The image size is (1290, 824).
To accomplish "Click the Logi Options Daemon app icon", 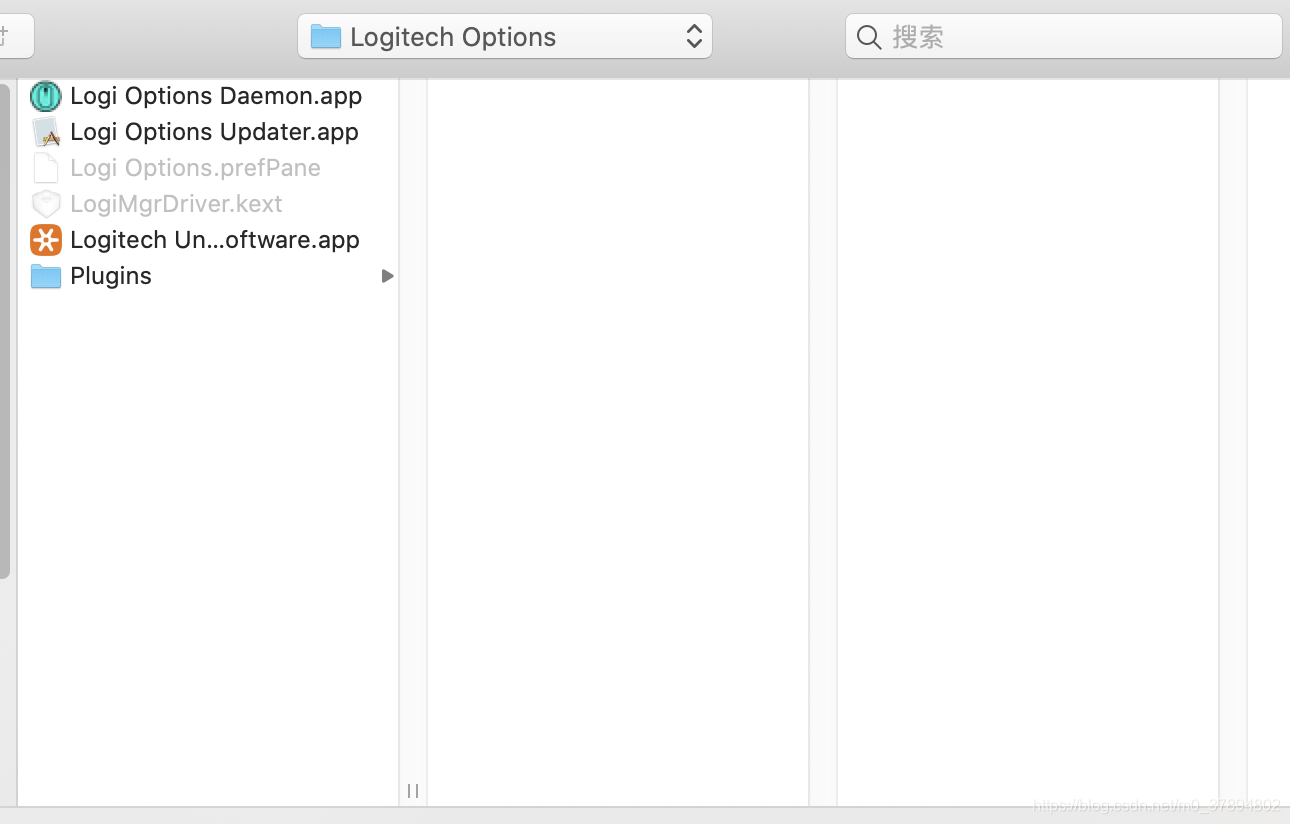I will 46,96.
